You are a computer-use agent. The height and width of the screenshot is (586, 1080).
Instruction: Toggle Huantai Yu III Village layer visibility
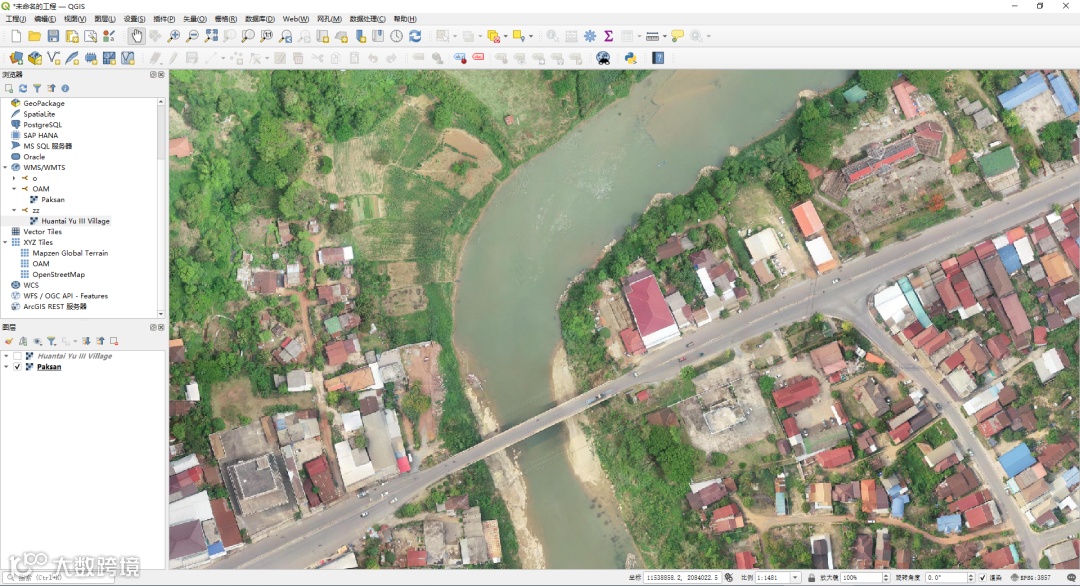tap(17, 356)
